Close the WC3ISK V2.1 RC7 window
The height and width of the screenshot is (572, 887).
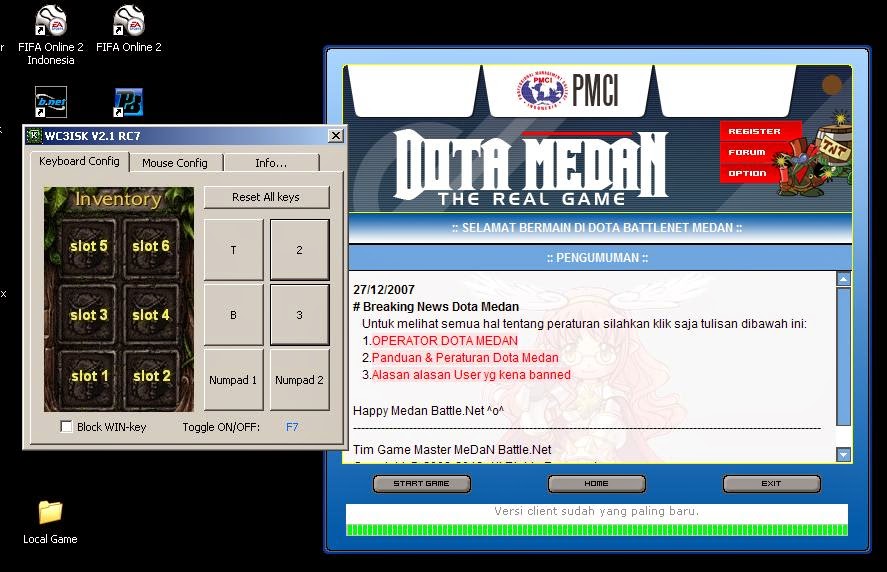[x=335, y=136]
